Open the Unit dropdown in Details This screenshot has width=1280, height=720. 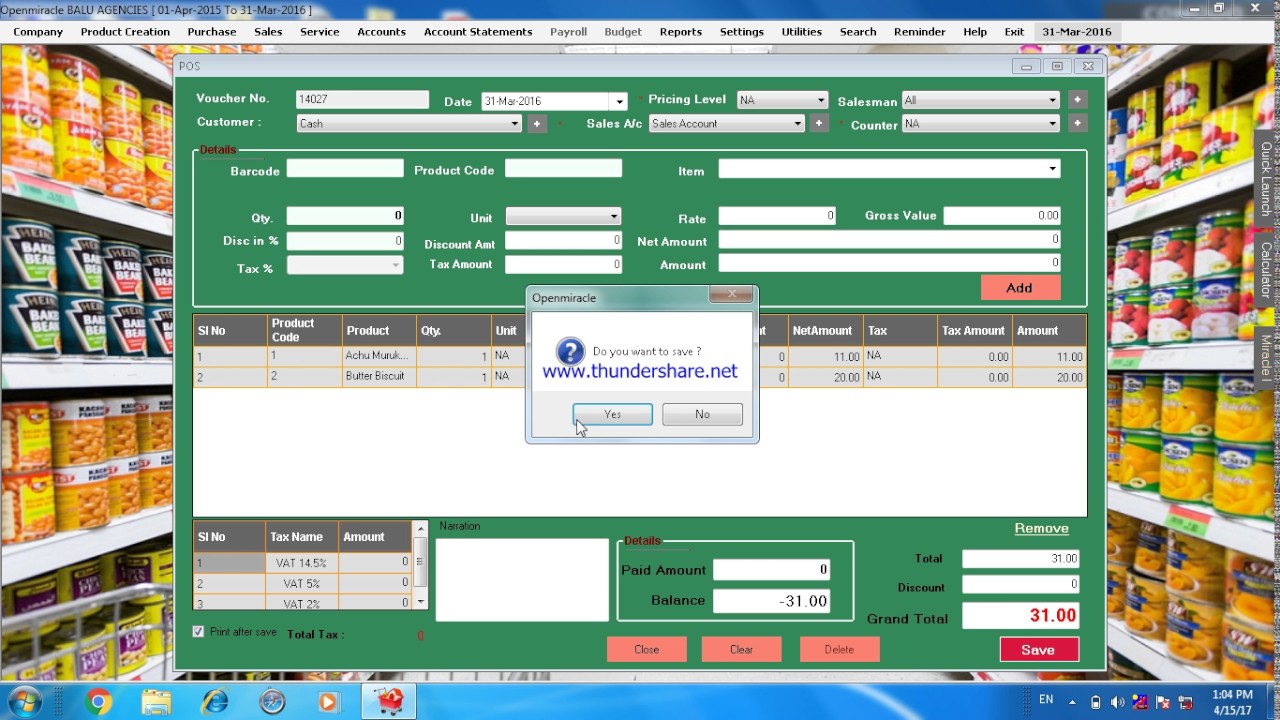[x=614, y=217]
